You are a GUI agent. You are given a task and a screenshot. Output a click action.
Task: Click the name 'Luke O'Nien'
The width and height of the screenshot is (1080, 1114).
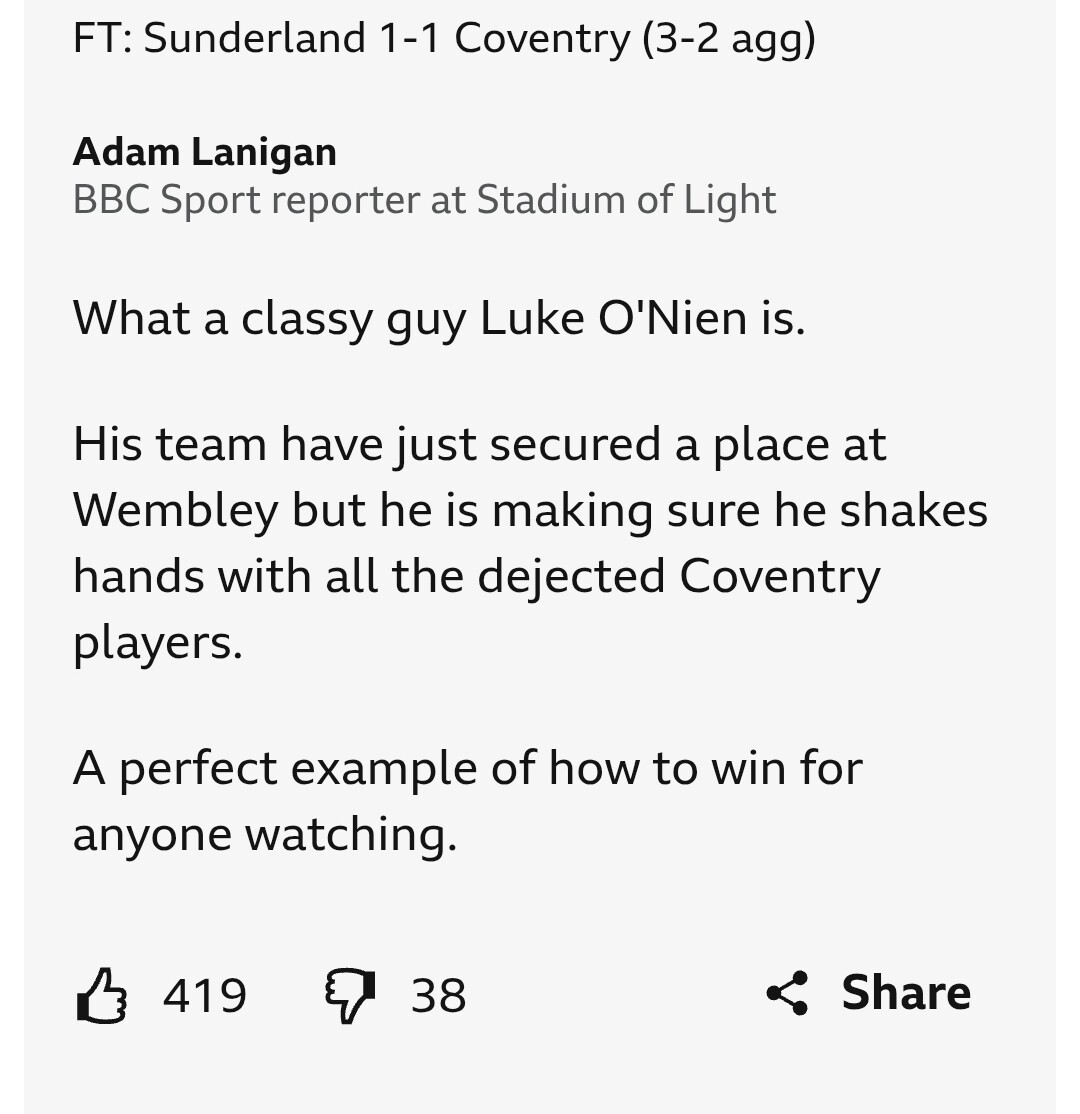click(x=614, y=318)
